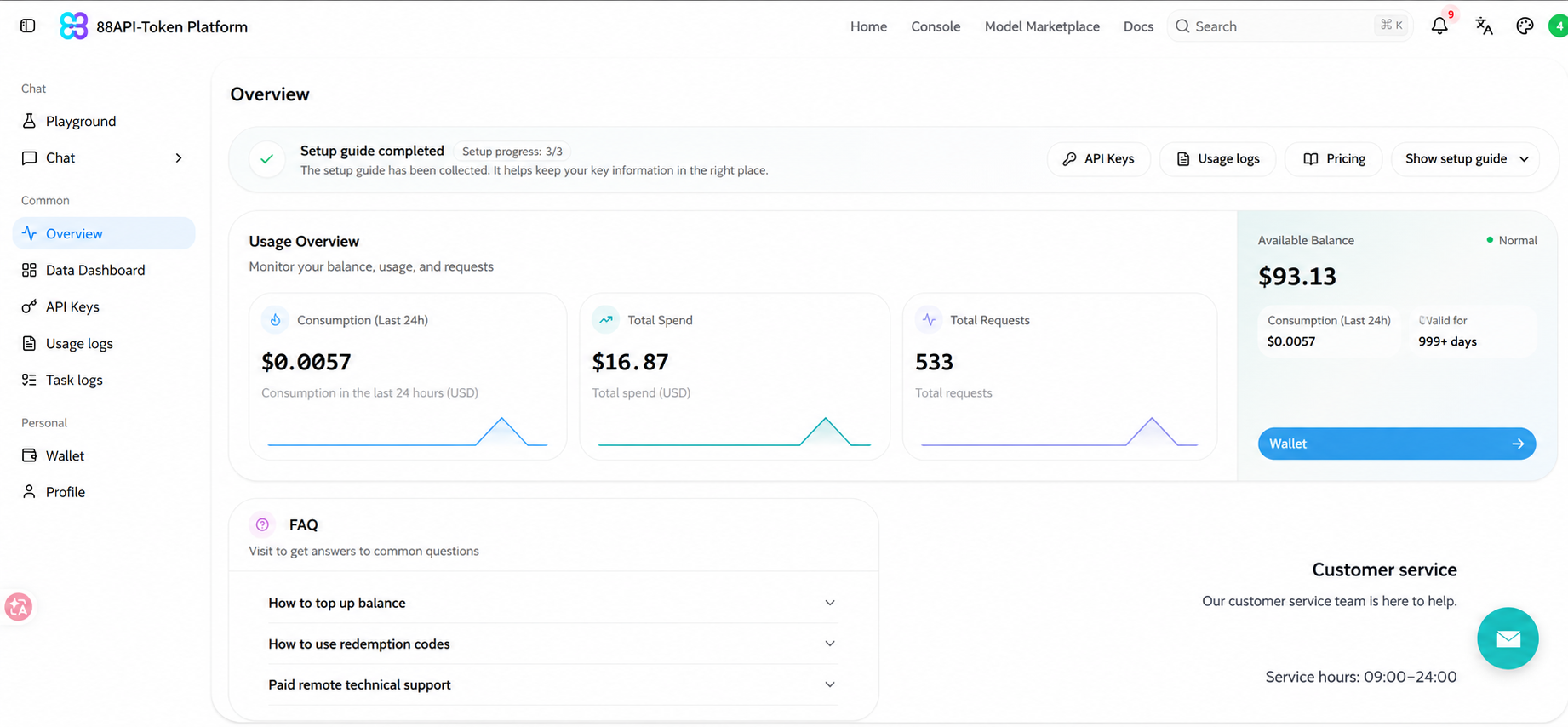Open the theme palette icon
This screenshot has width=1568, height=727.
pyautogui.click(x=1525, y=26)
